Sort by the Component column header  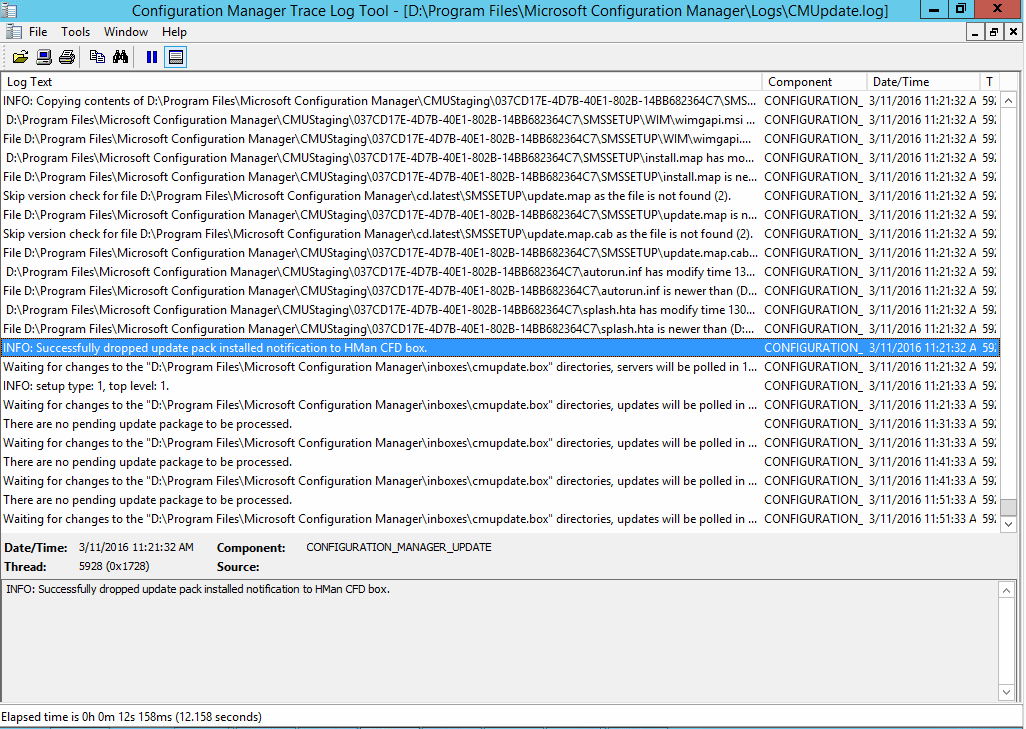814,82
